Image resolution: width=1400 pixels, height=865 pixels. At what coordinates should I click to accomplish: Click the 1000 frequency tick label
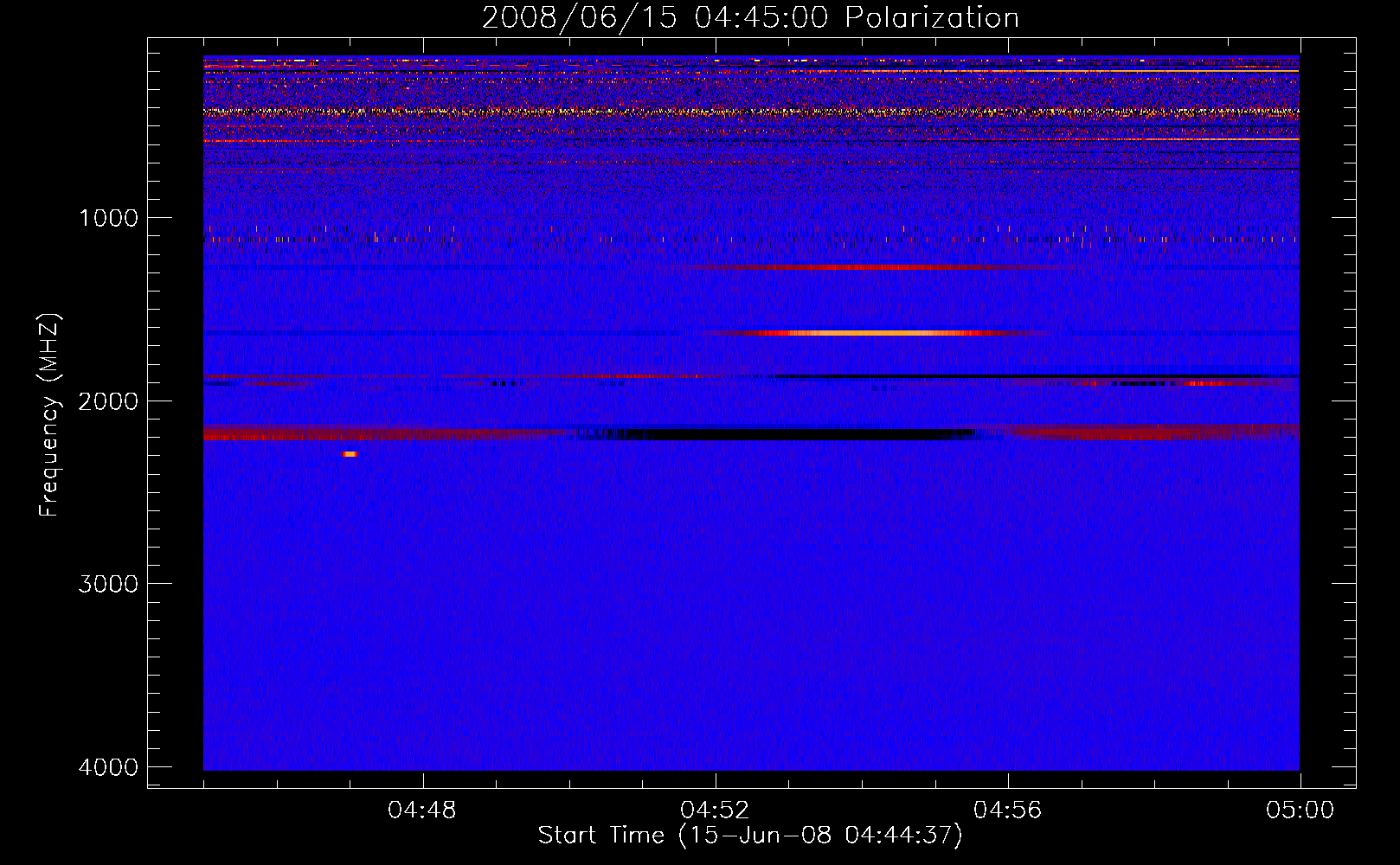pos(109,218)
